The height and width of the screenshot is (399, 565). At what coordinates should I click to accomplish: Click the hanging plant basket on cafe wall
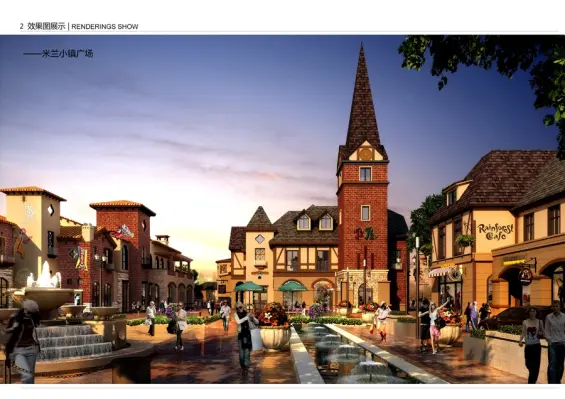pyautogui.click(x=465, y=240)
